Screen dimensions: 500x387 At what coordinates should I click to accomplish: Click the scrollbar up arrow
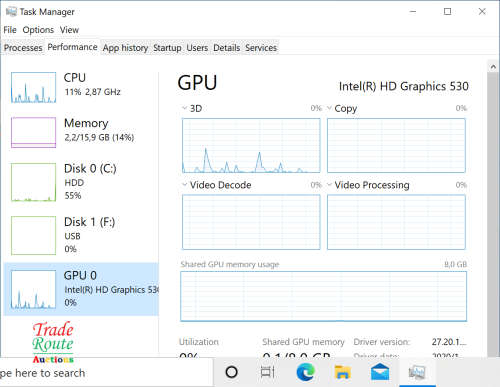pos(493,67)
